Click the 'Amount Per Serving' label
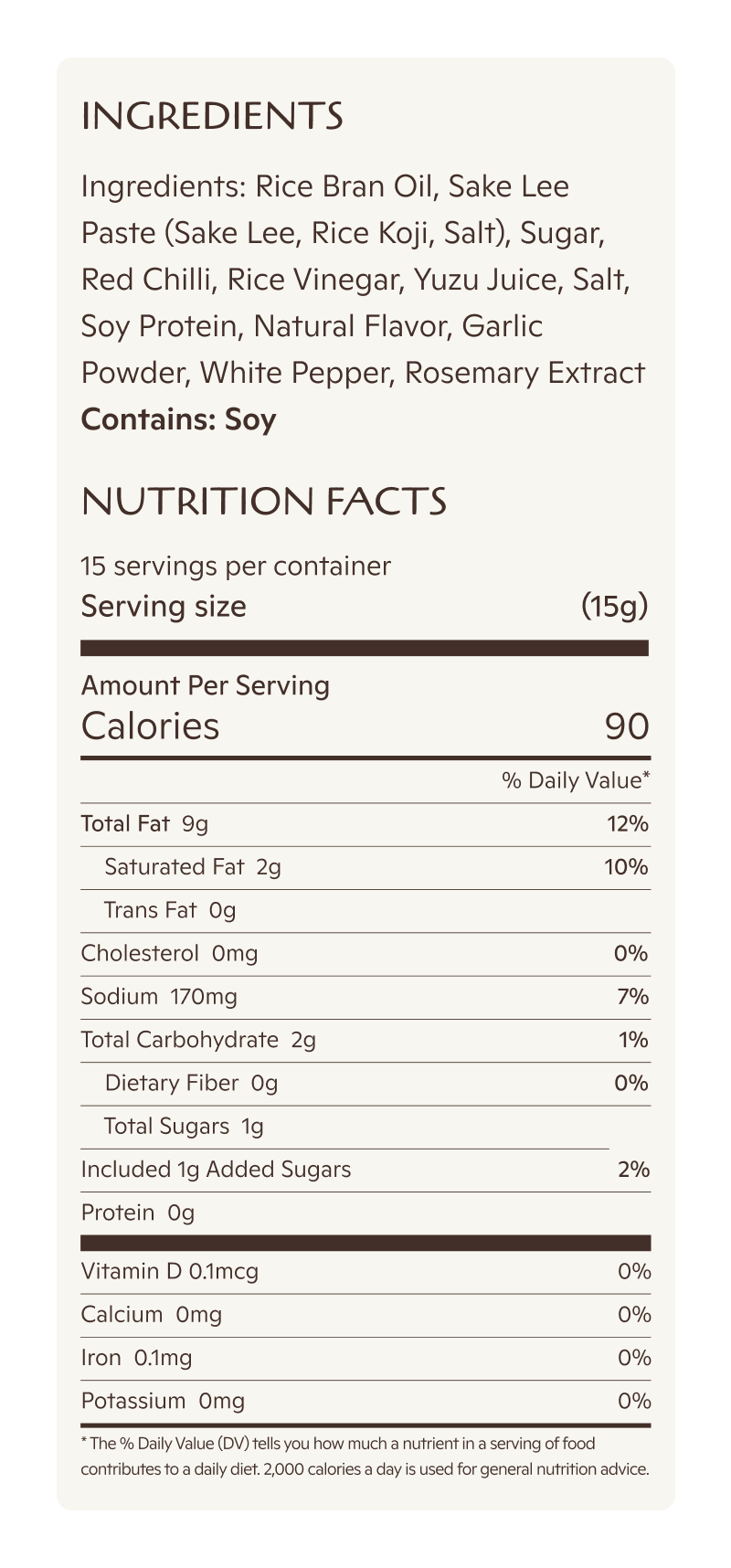Image resolution: width=731 pixels, height=1568 pixels. click(x=206, y=685)
